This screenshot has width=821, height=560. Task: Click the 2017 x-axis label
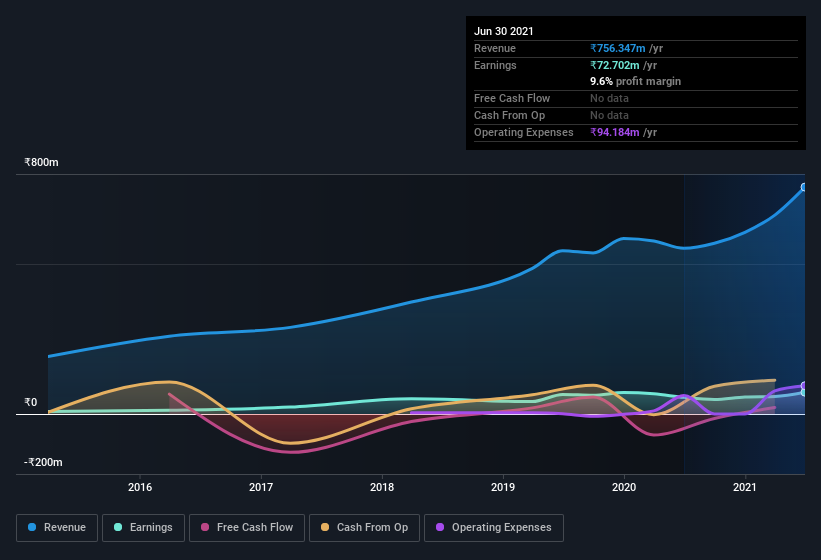(261, 487)
